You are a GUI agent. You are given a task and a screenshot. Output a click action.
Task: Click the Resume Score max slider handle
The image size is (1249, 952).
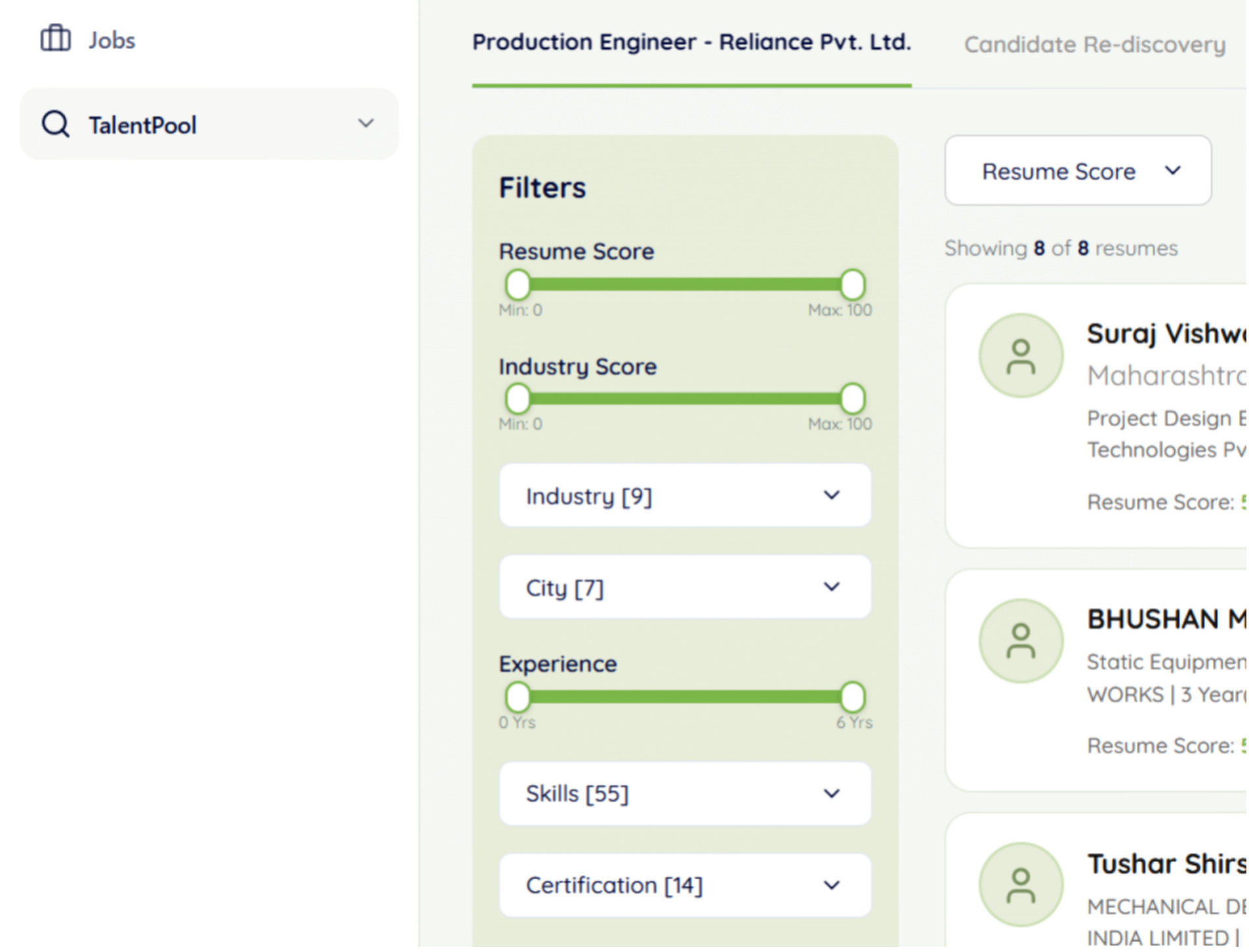[x=853, y=285]
